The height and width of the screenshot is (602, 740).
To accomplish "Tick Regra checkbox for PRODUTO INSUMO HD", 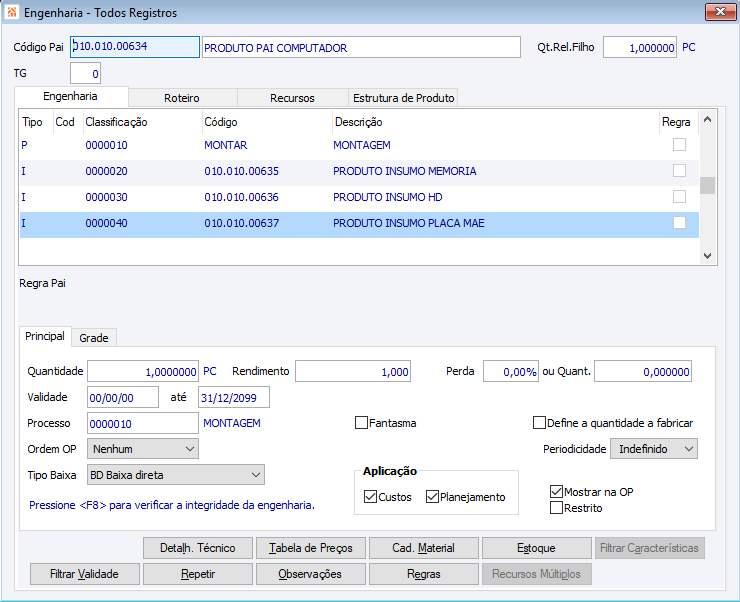I will coord(679,197).
